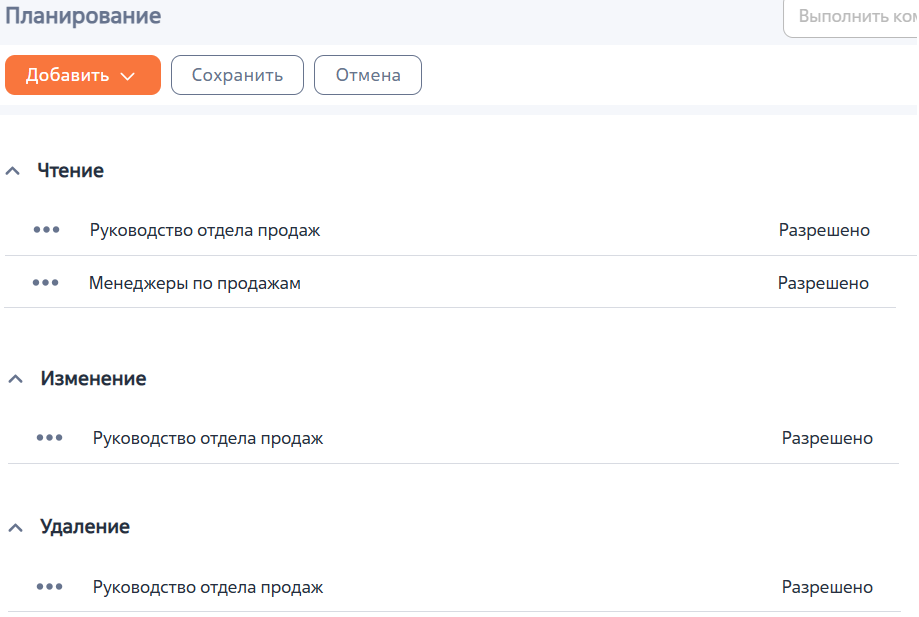Click the Планирование page title
The image size is (919, 617).
85,16
